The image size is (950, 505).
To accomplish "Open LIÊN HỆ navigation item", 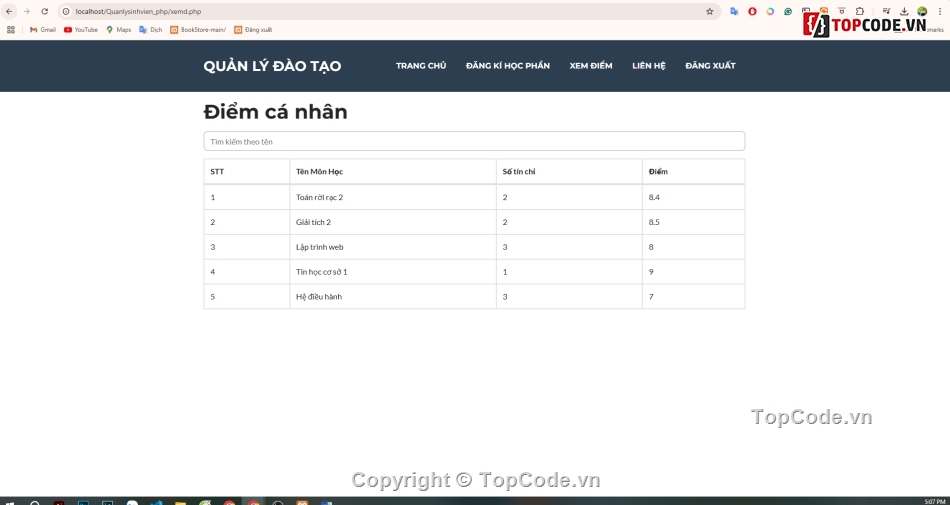I will point(649,65).
